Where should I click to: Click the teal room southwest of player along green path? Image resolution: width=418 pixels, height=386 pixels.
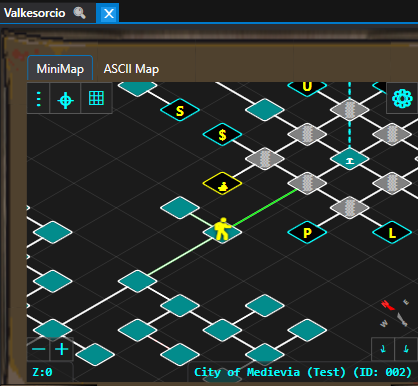[x=137, y=281]
